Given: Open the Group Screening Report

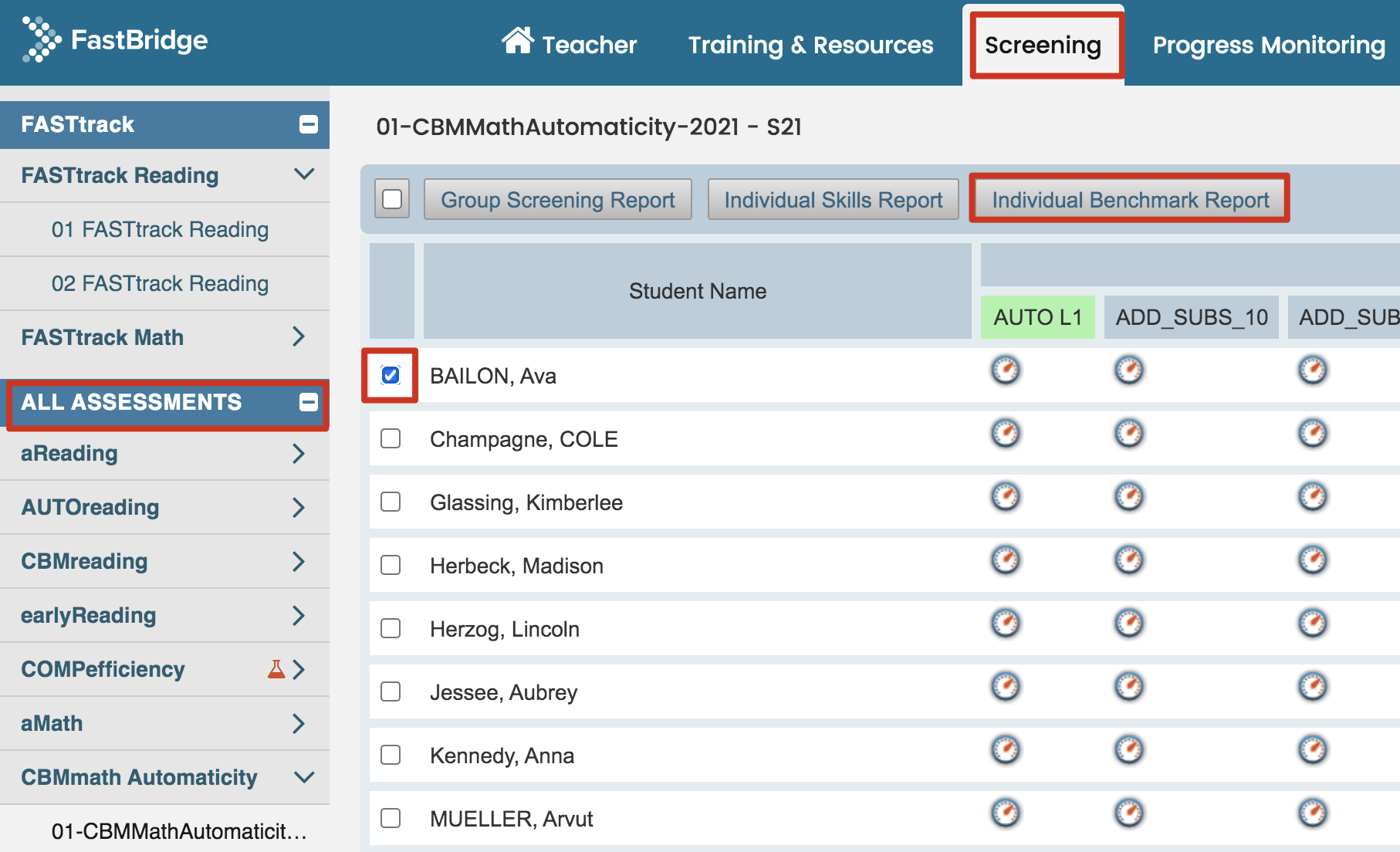Looking at the screenshot, I should point(557,200).
